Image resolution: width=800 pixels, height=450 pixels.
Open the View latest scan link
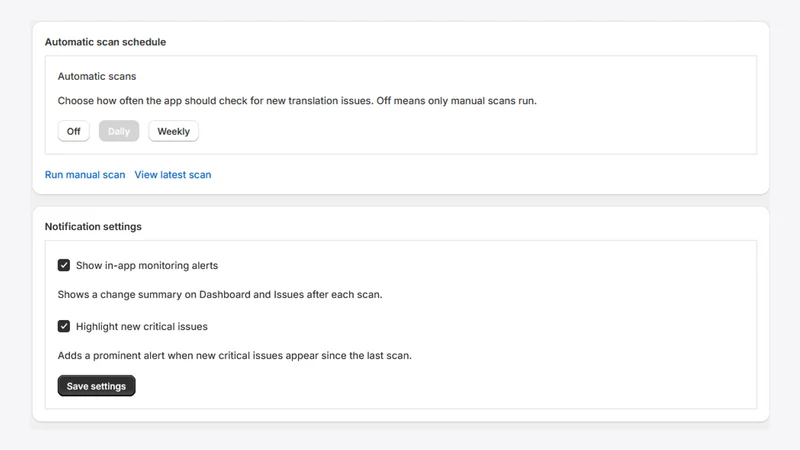[x=173, y=174]
